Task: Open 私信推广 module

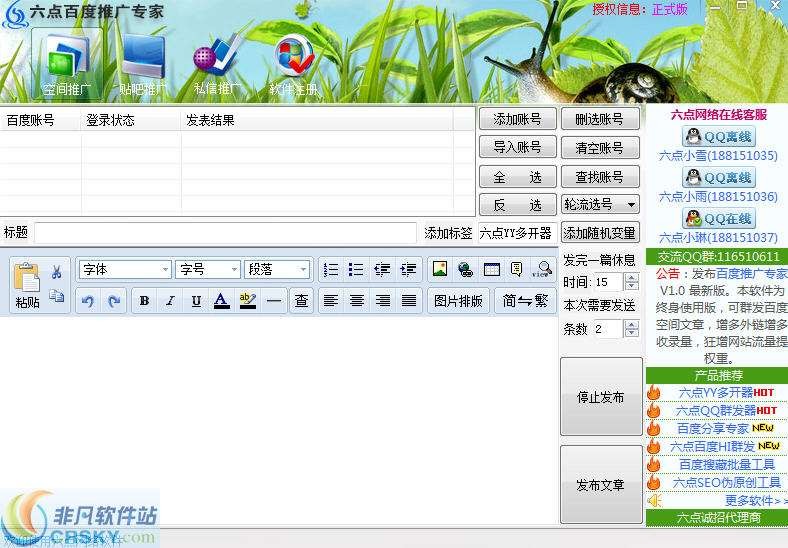Action: (217, 64)
